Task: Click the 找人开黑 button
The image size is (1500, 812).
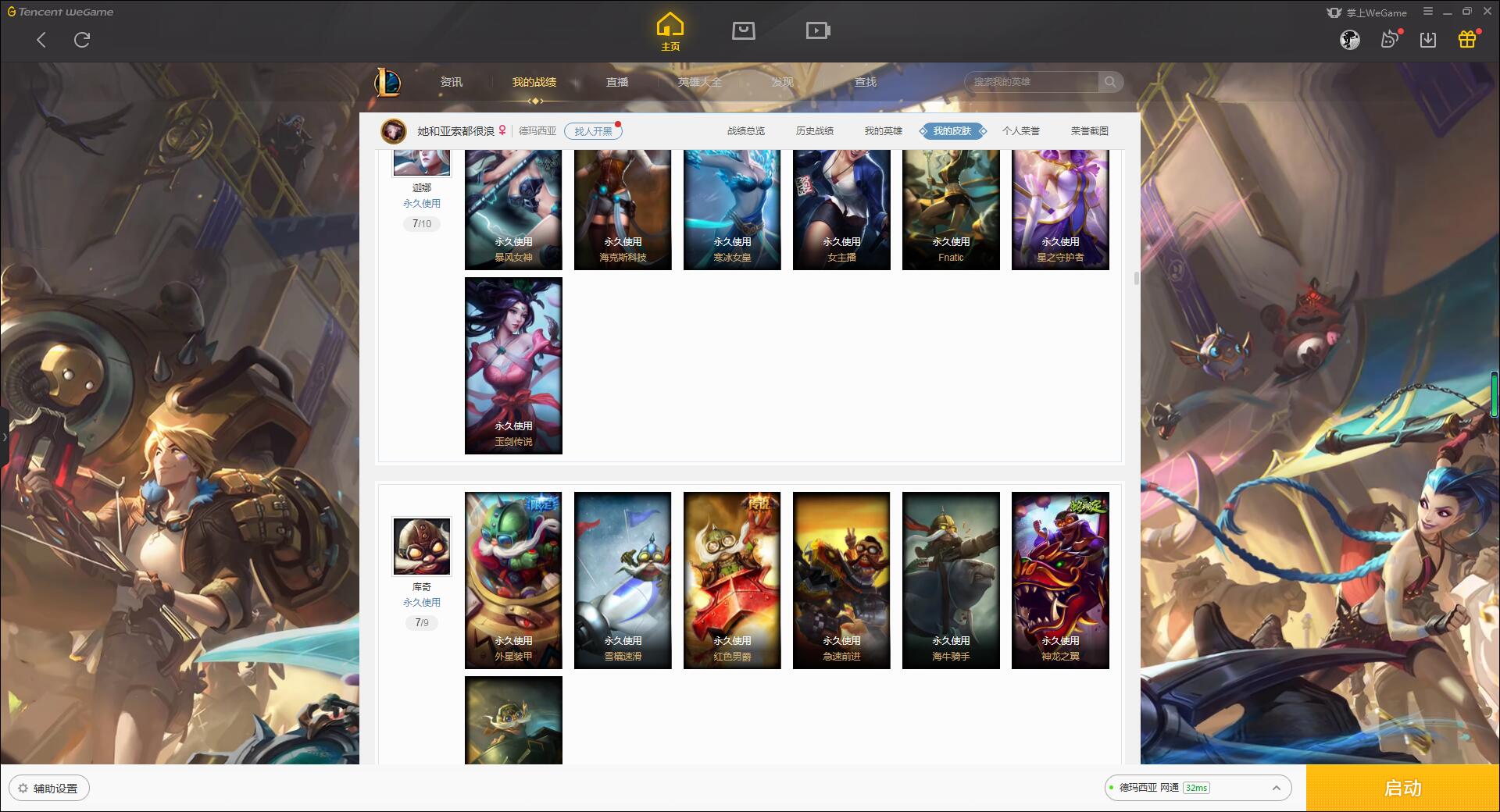Action: (593, 131)
